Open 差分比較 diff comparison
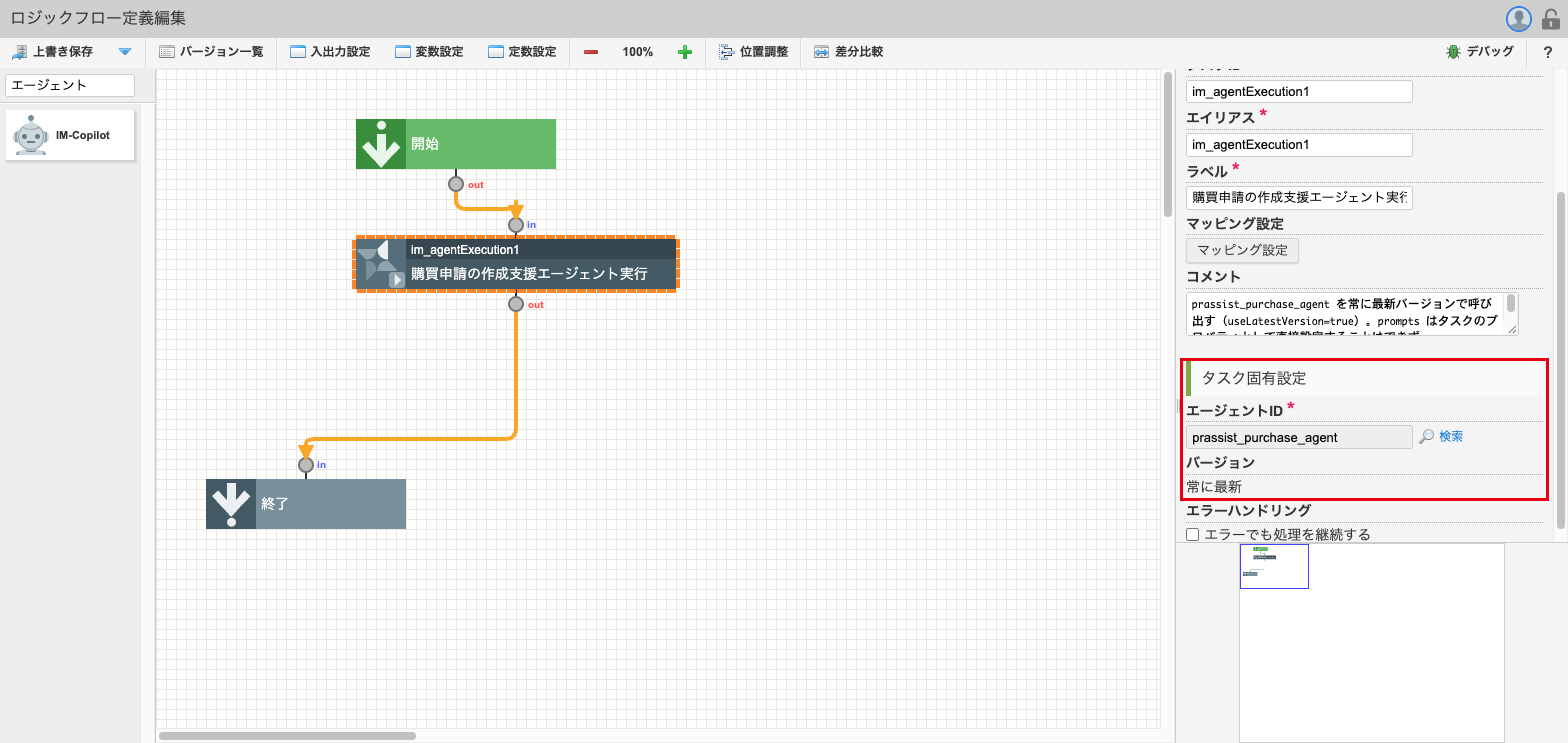The image size is (1568, 743). tap(848, 52)
